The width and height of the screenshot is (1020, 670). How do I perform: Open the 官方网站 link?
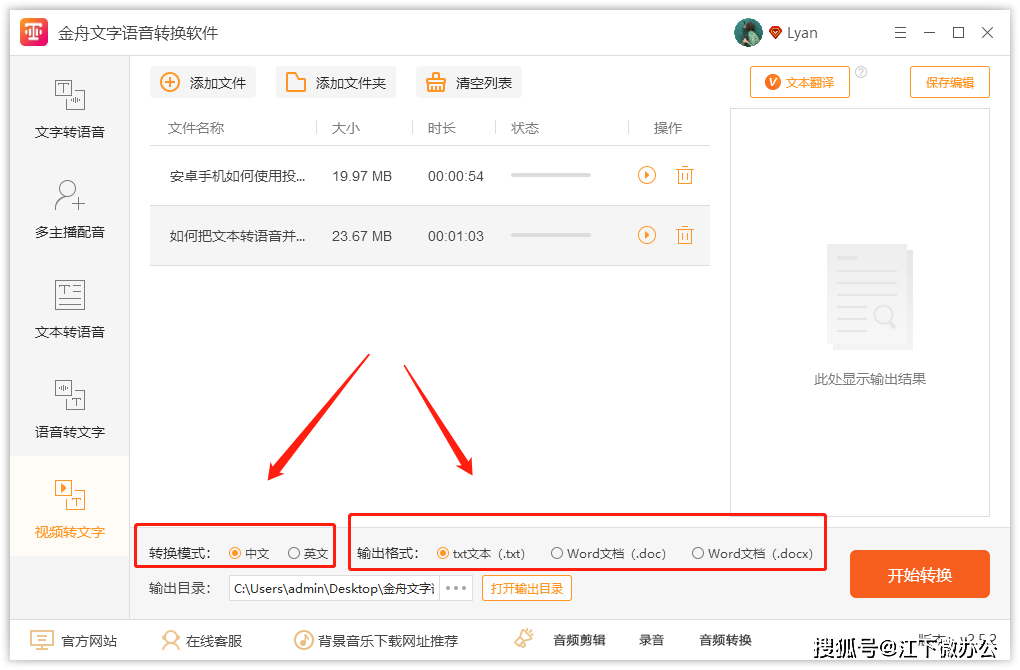(x=74, y=641)
